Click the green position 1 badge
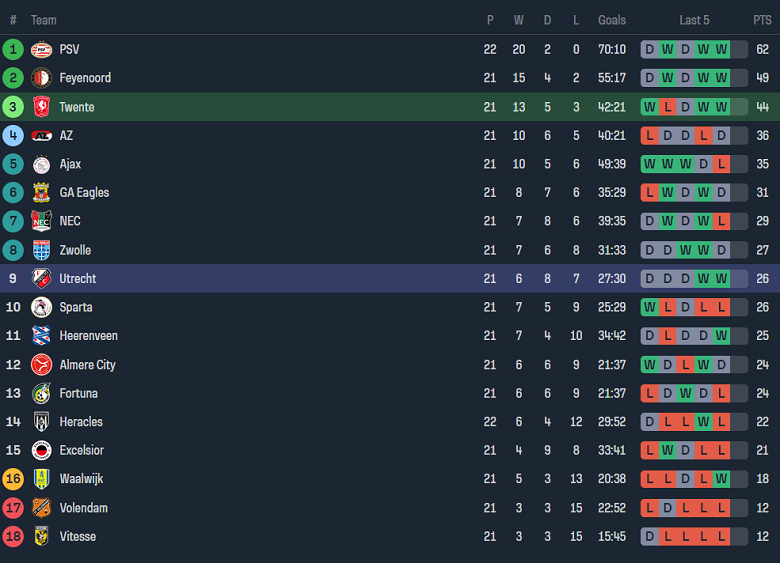The image size is (780, 563). (x=13, y=49)
